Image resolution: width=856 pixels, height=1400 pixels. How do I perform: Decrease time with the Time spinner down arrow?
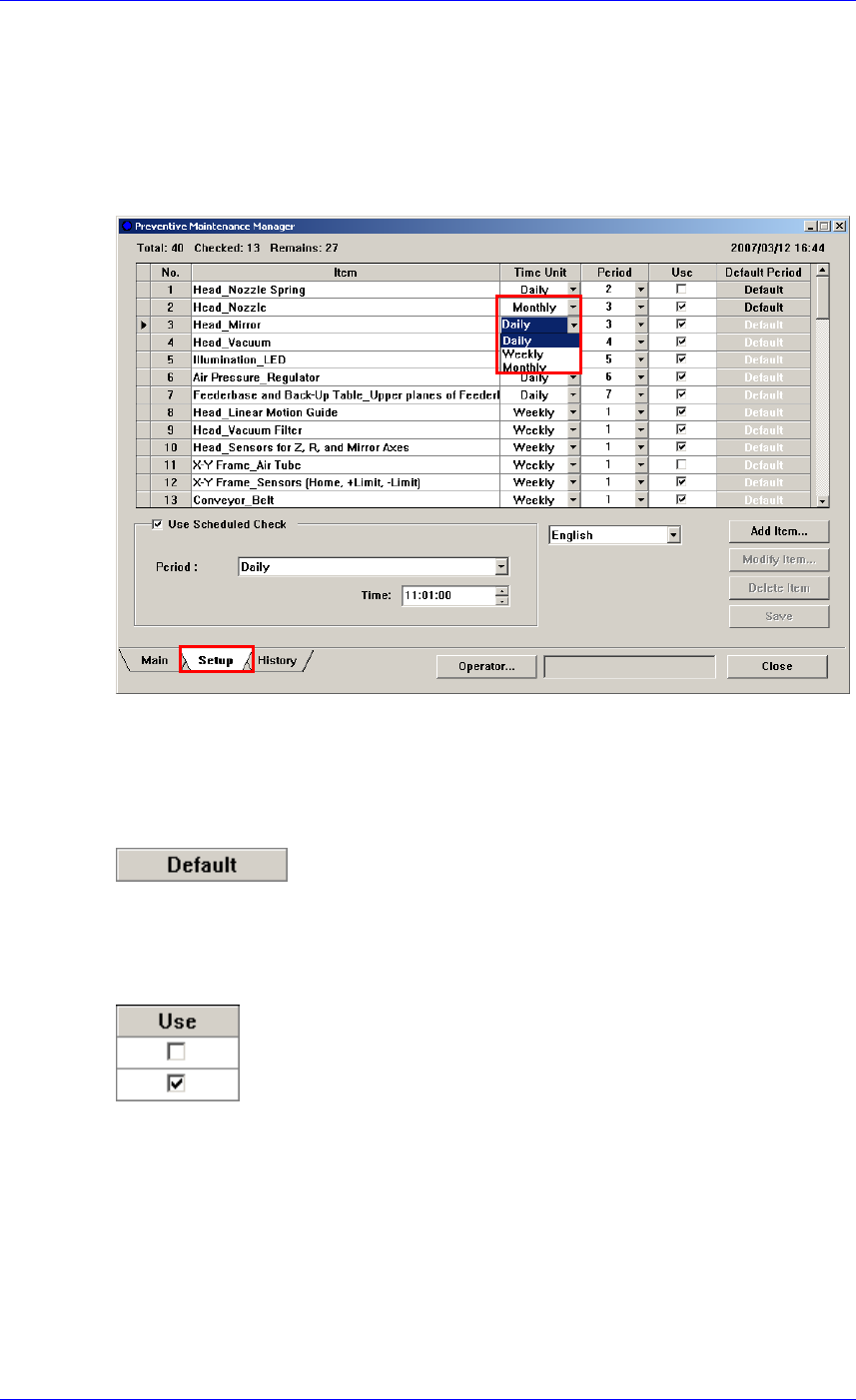pos(502,601)
